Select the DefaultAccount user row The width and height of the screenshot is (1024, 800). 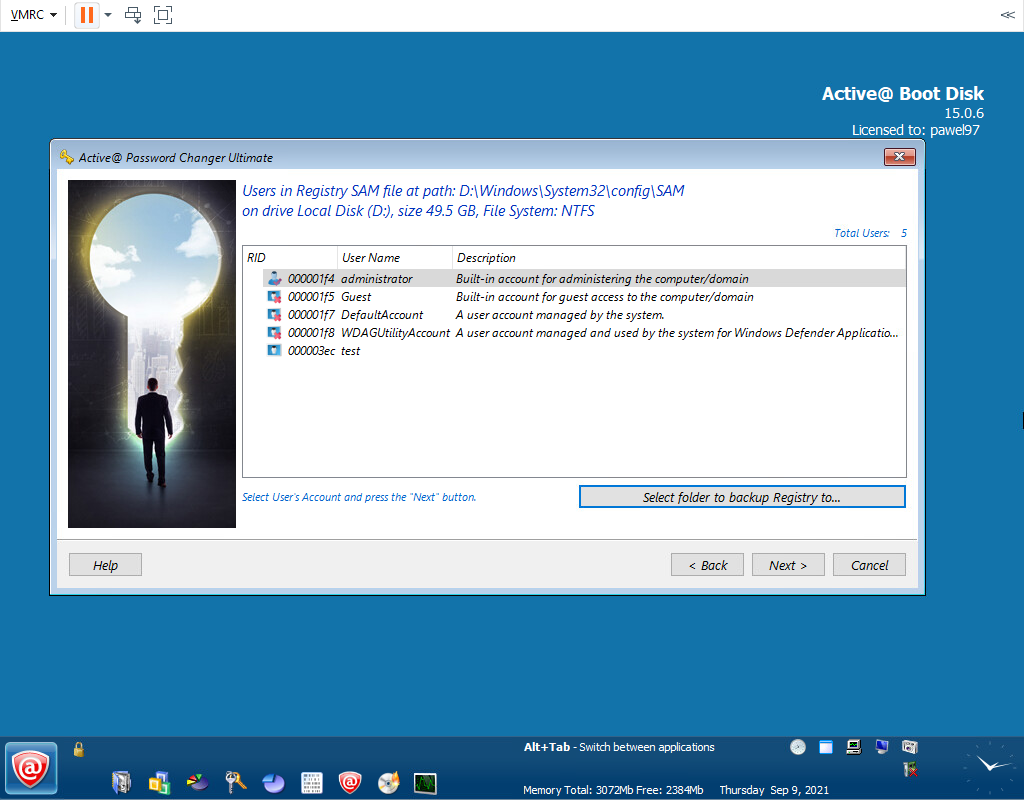pos(584,315)
